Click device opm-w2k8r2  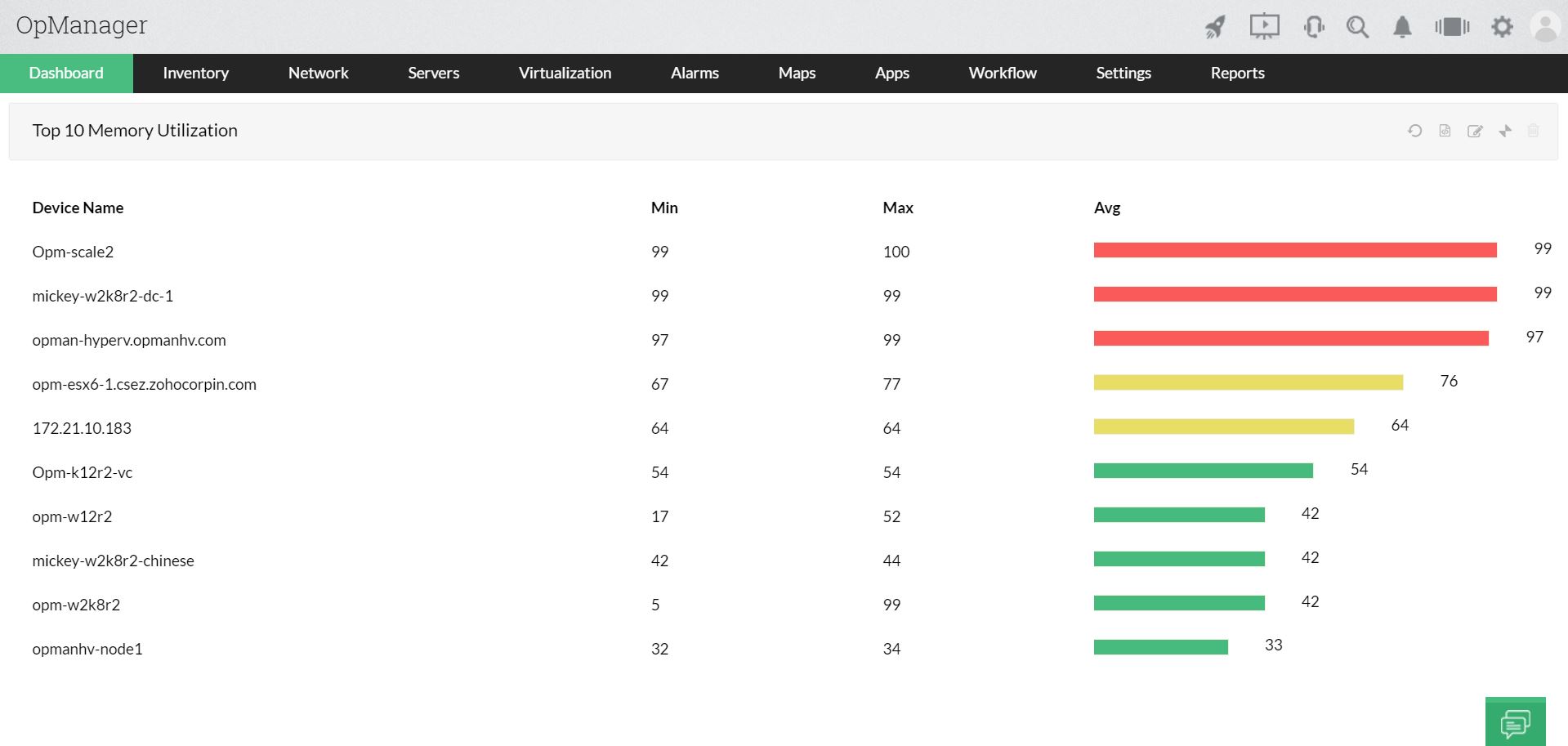click(76, 605)
